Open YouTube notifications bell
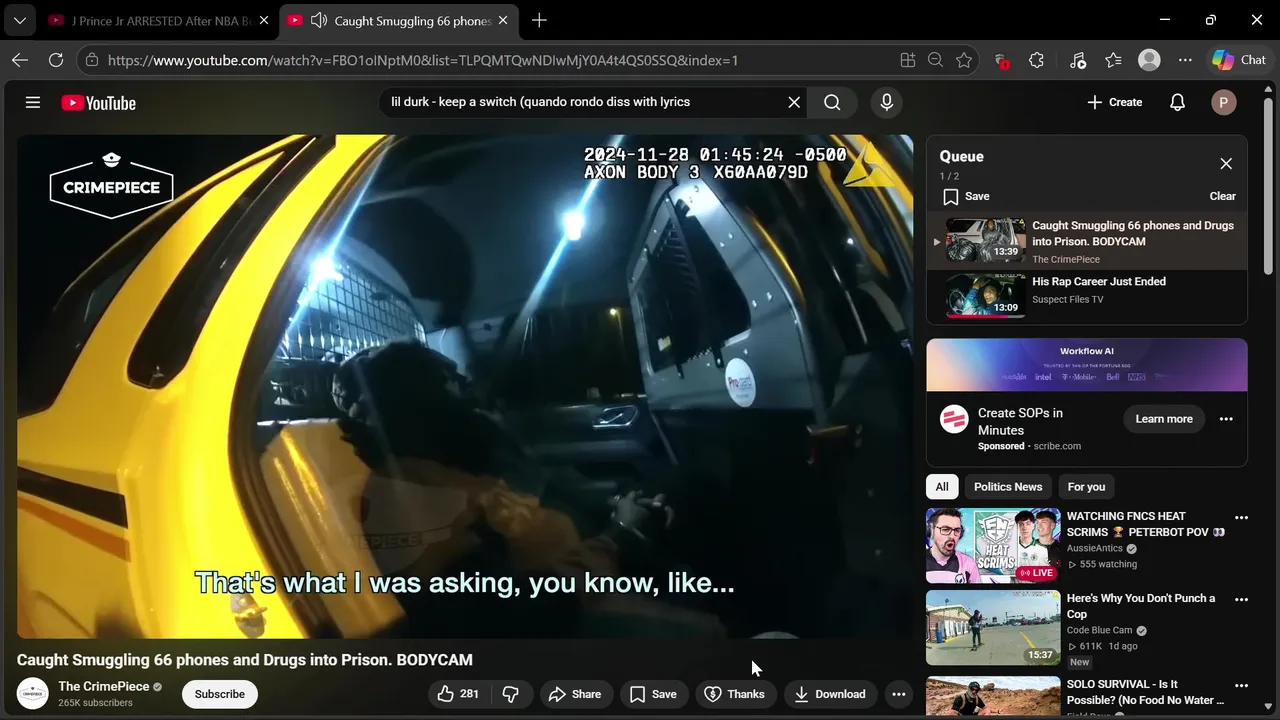Screen dimensions: 1280x720 [x=1178, y=102]
